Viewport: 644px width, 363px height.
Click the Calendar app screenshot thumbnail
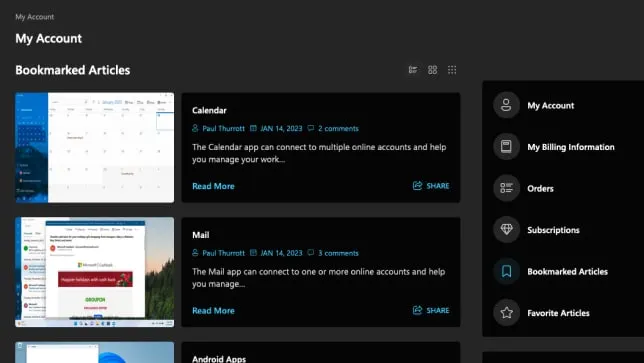tap(94, 147)
